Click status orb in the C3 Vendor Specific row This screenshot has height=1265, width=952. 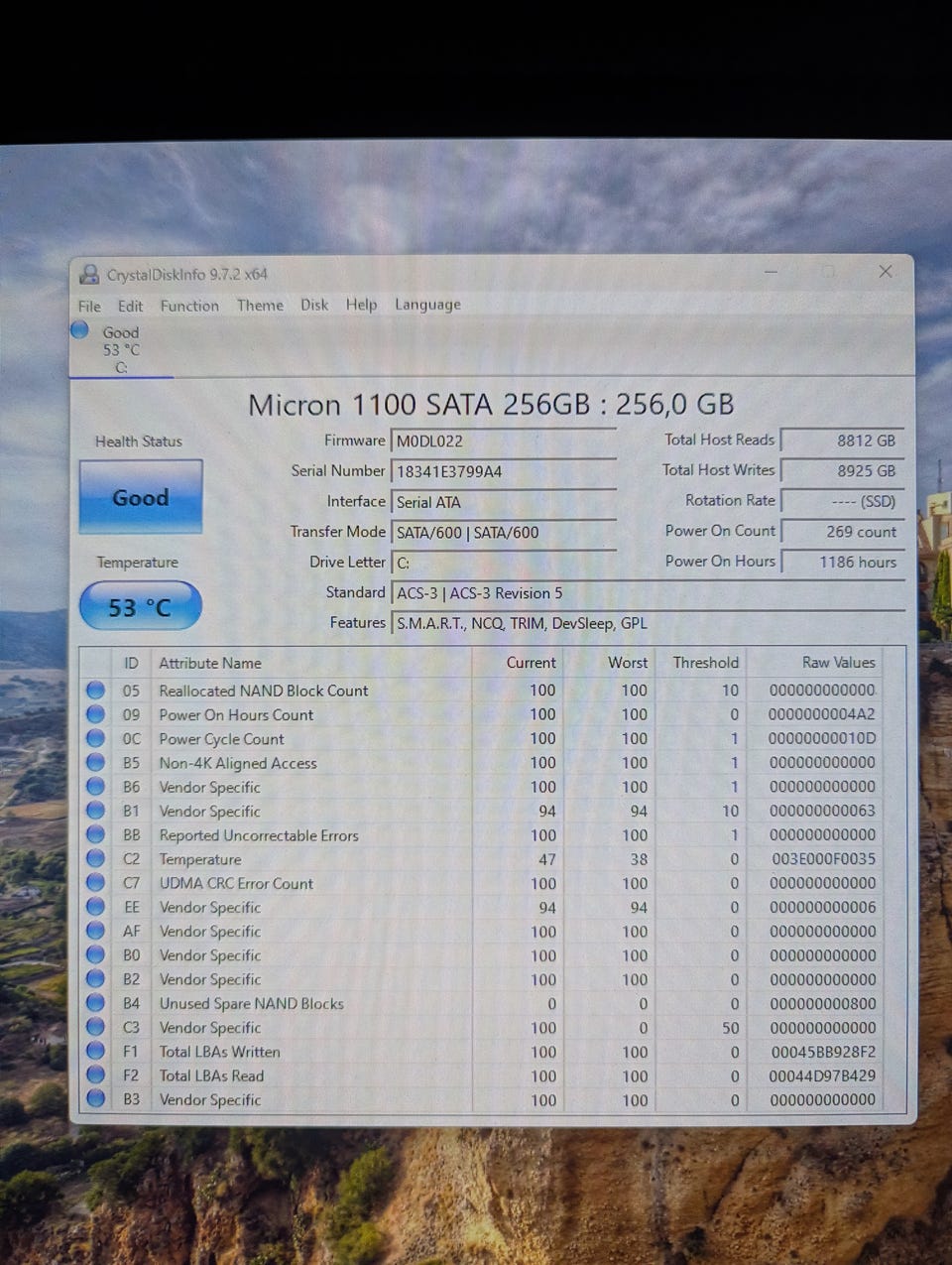(95, 1027)
